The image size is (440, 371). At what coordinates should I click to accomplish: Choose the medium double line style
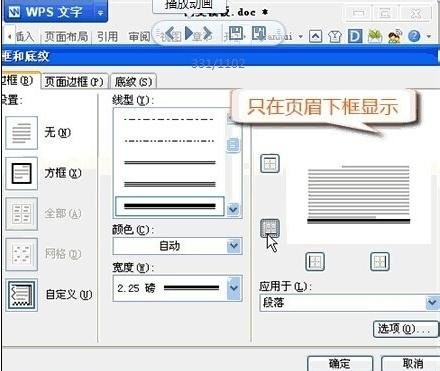point(169,184)
